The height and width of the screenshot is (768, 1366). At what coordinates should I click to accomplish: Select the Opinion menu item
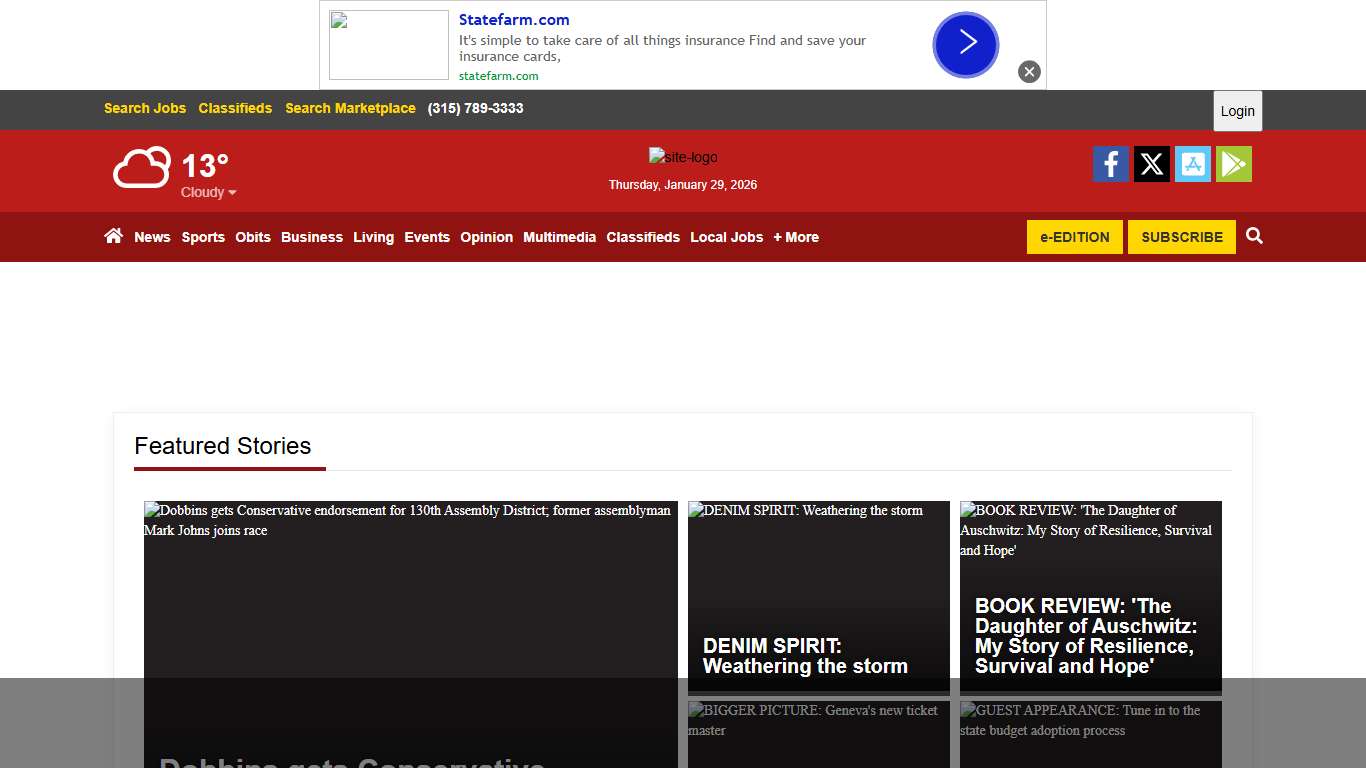click(x=486, y=237)
